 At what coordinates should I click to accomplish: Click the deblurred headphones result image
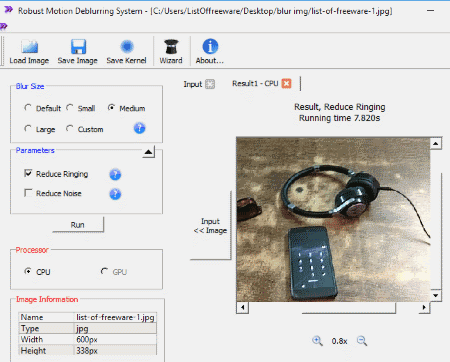point(333,219)
